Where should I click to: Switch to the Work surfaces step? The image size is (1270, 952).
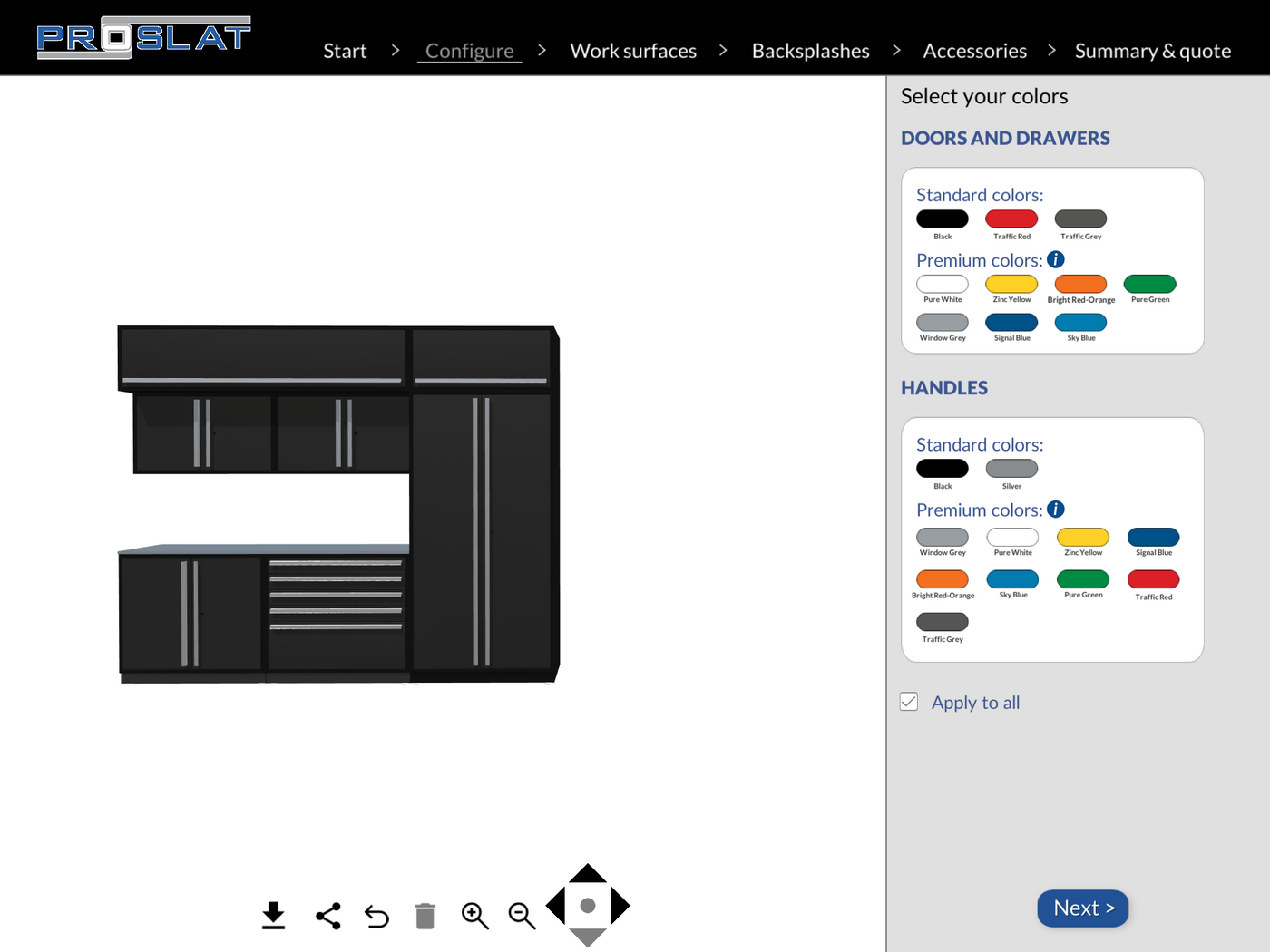[x=633, y=51]
